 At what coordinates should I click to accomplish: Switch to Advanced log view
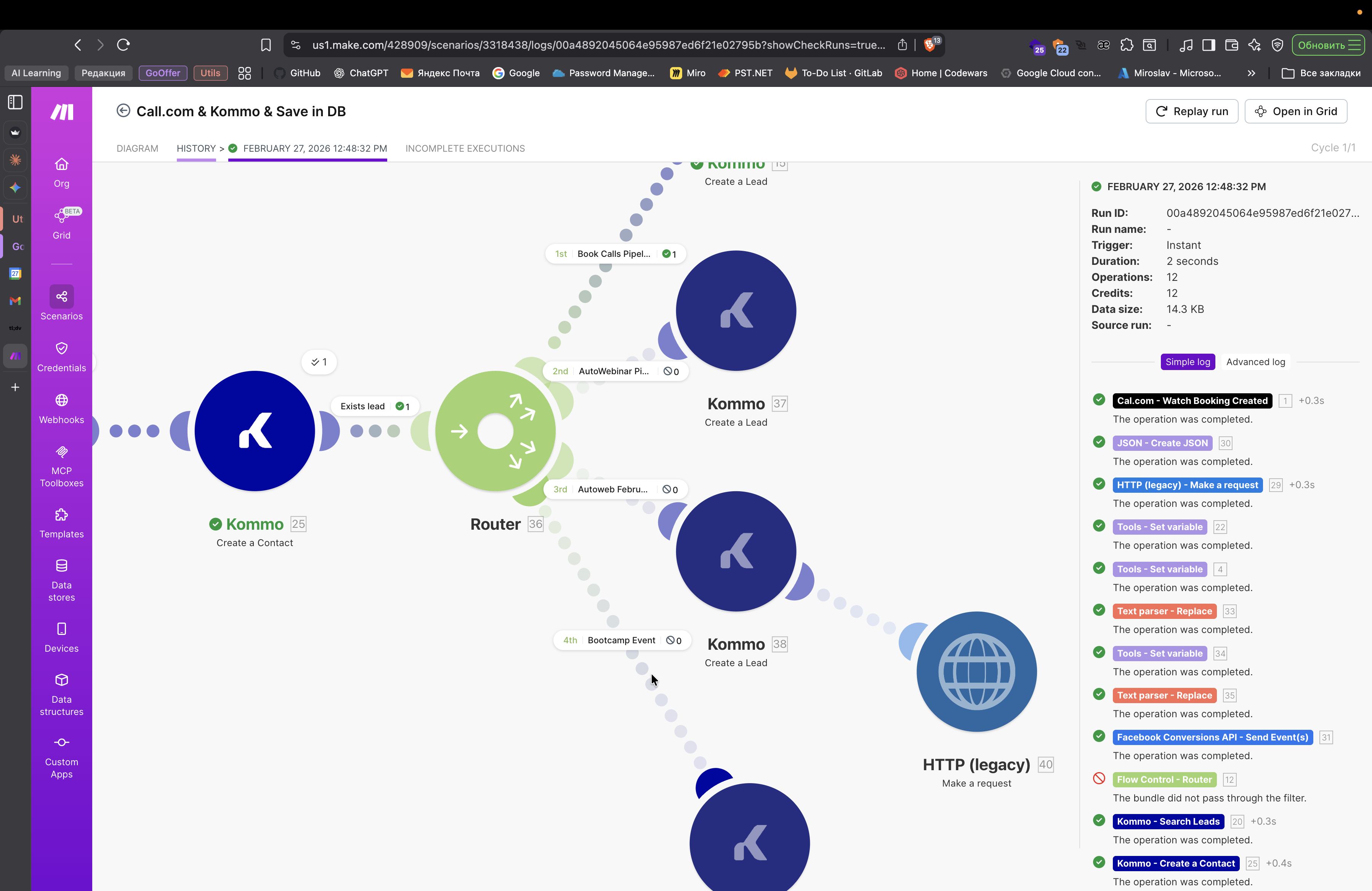click(x=1255, y=362)
